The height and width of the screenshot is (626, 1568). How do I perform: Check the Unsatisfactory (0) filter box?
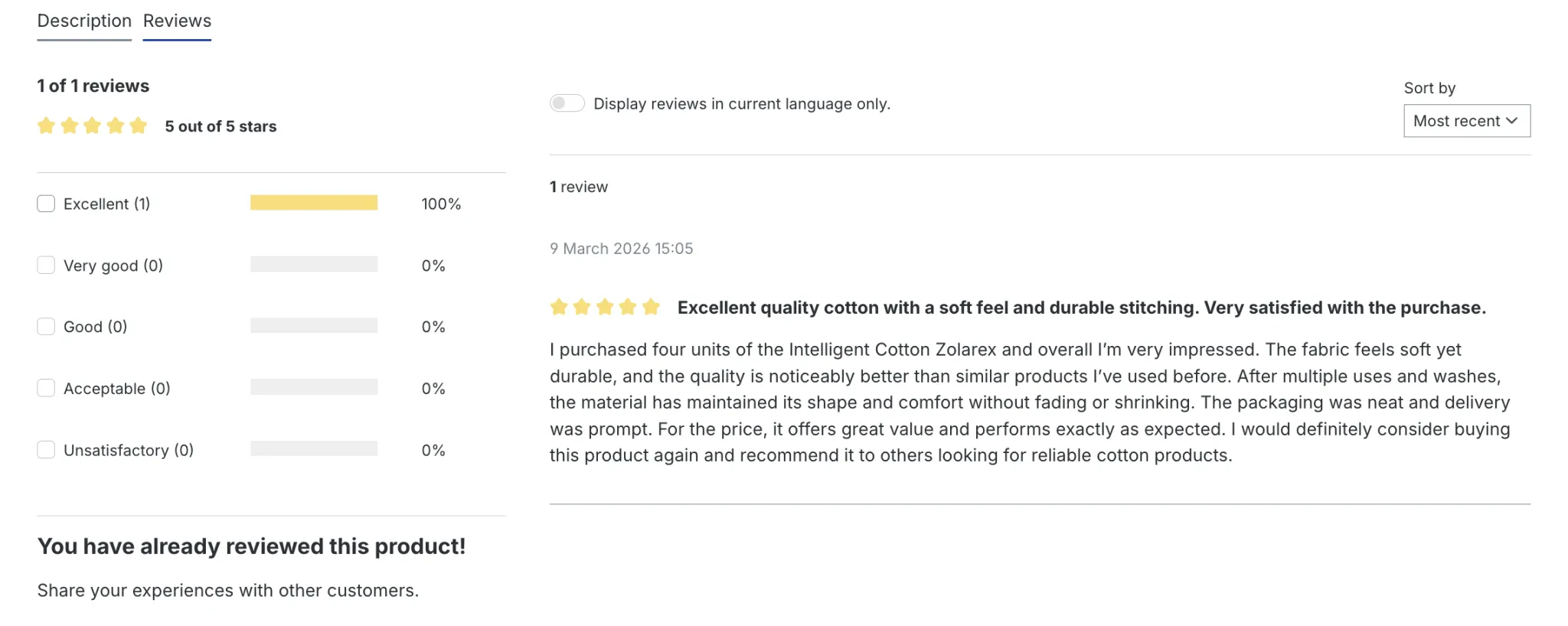tap(46, 450)
